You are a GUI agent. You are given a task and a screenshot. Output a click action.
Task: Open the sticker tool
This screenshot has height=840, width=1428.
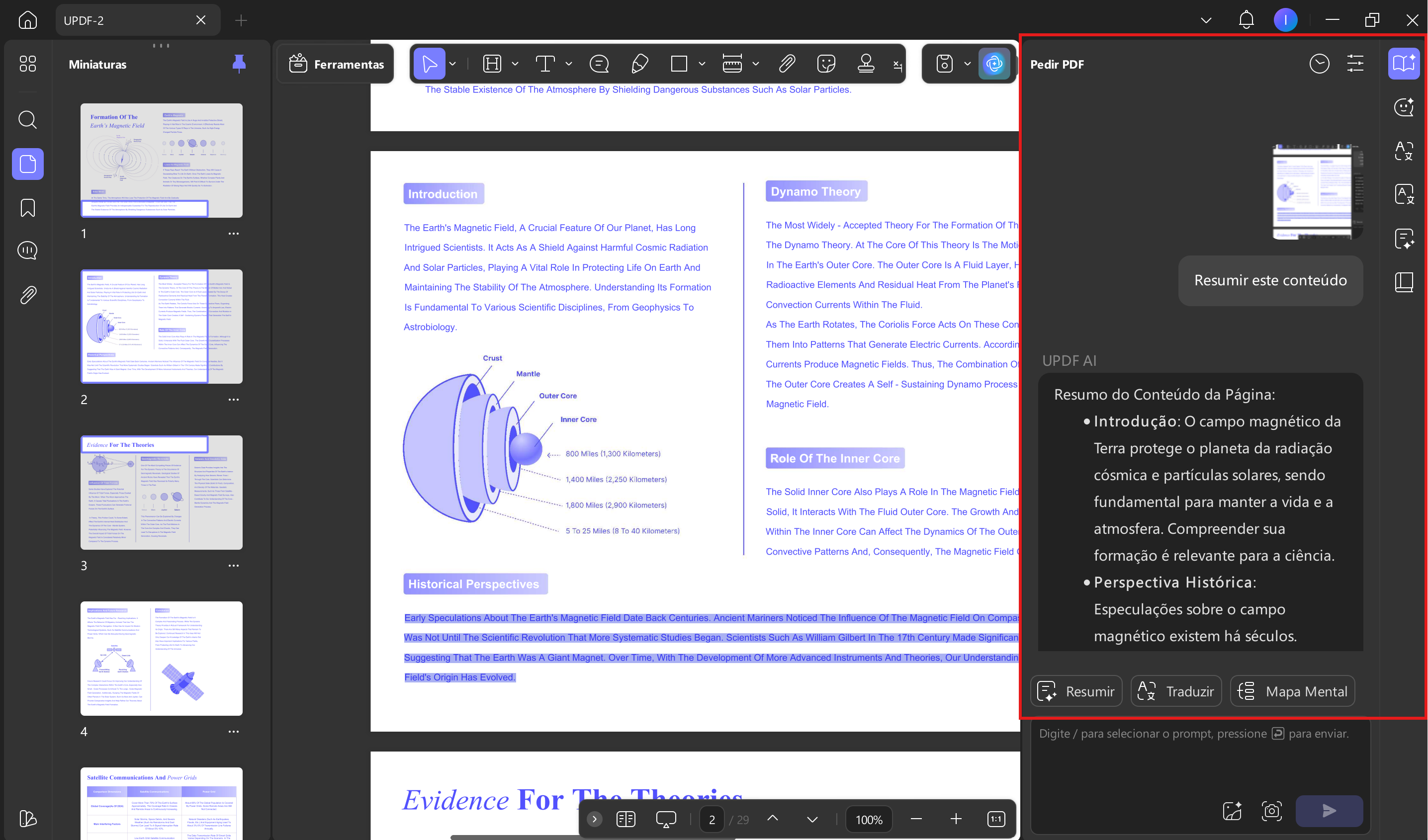[x=826, y=64]
